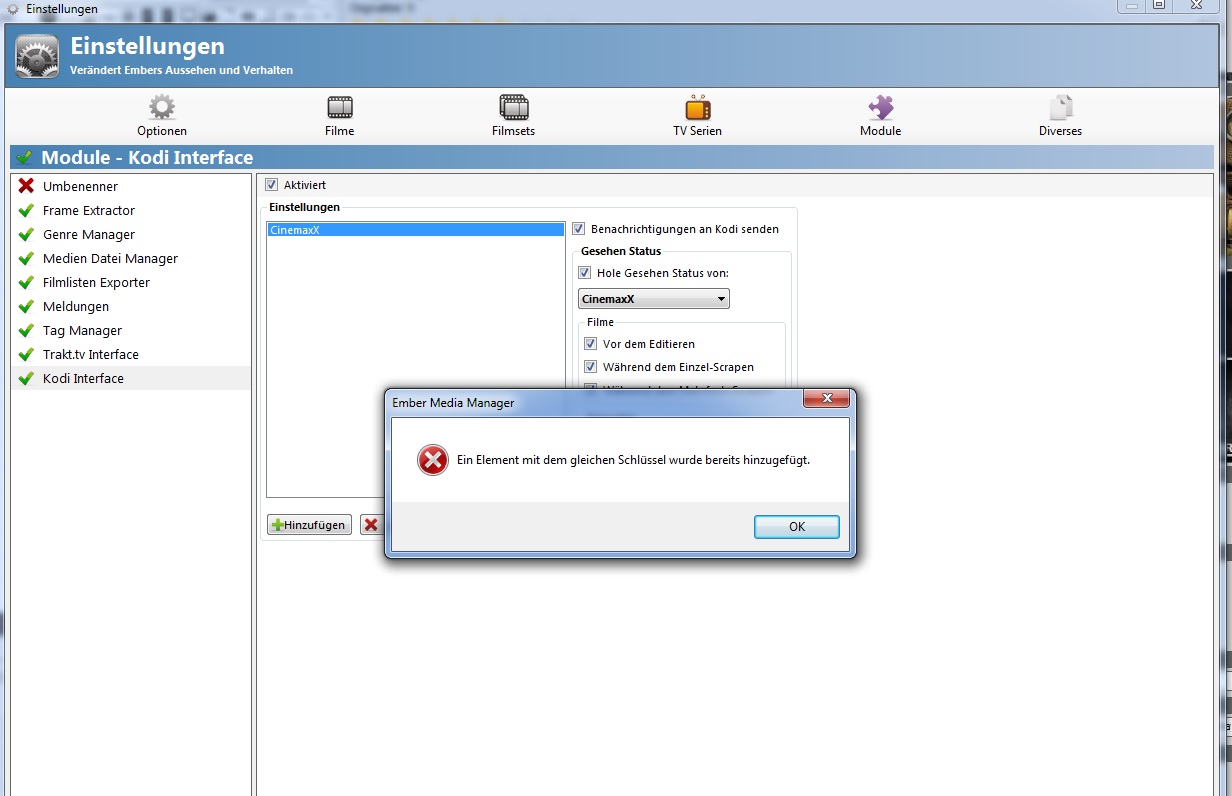
Task: Select the Kodi Interface module
Action: 131,378
